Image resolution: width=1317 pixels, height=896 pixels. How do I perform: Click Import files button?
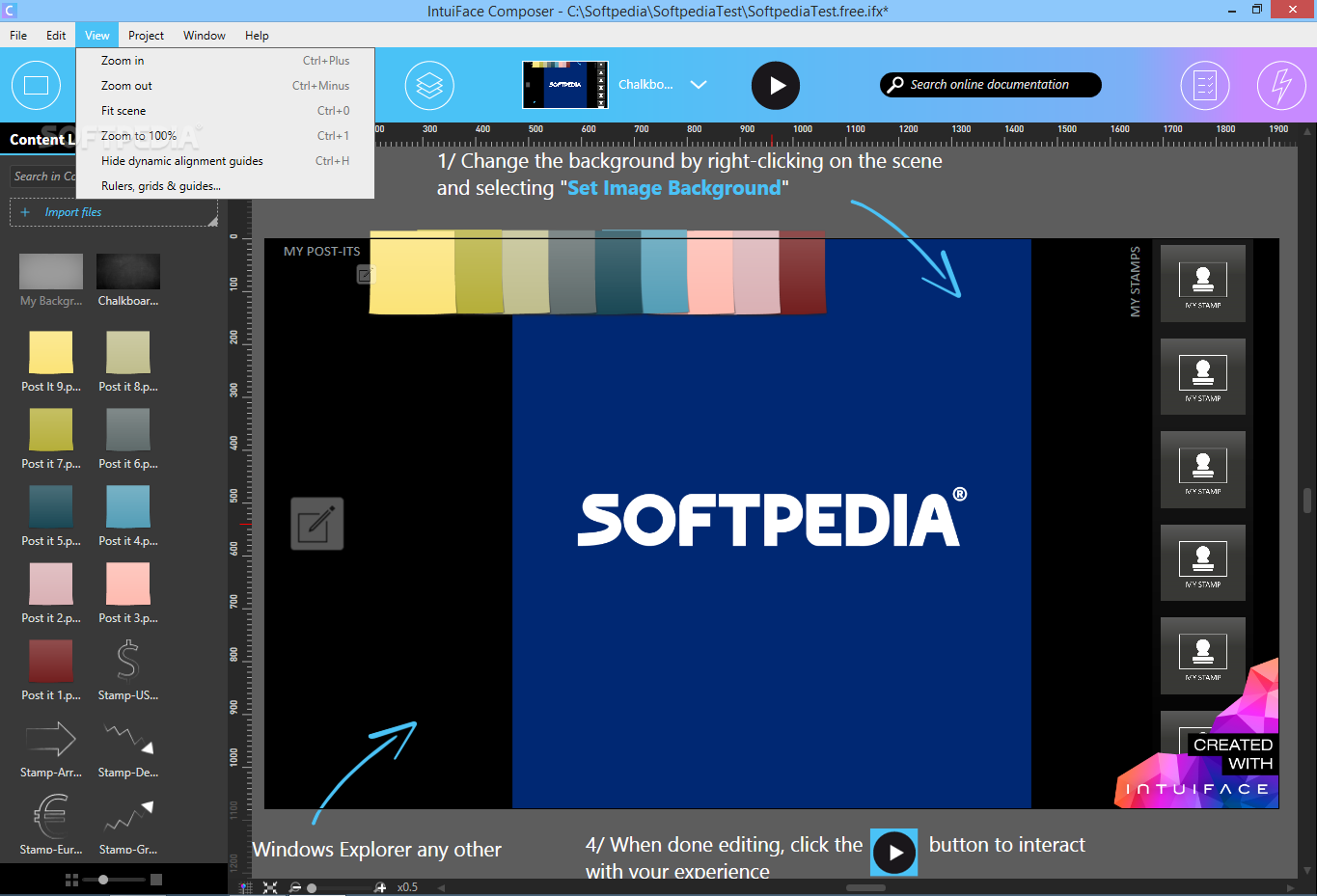click(114, 212)
